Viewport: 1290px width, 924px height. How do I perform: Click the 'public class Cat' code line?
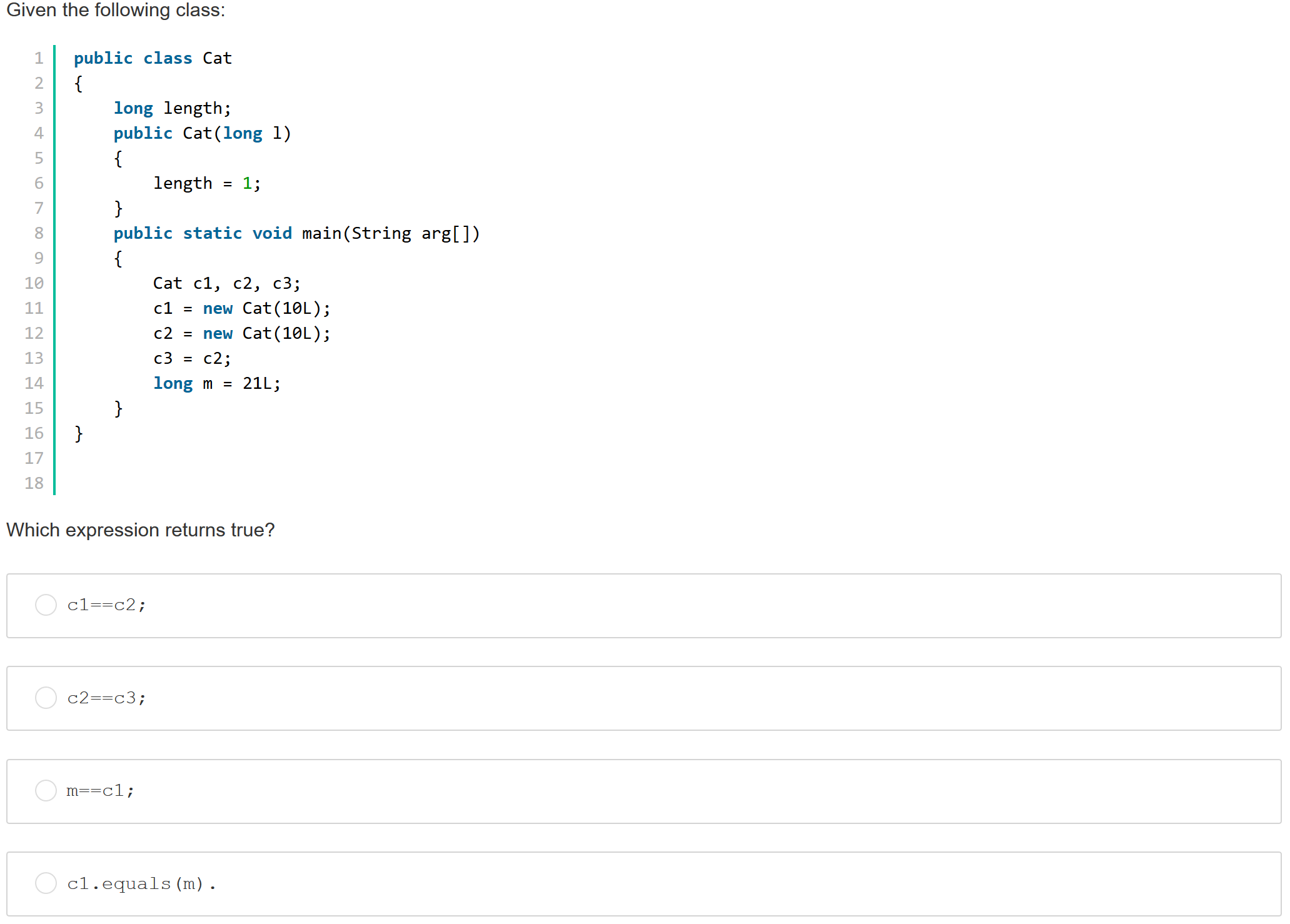click(153, 58)
